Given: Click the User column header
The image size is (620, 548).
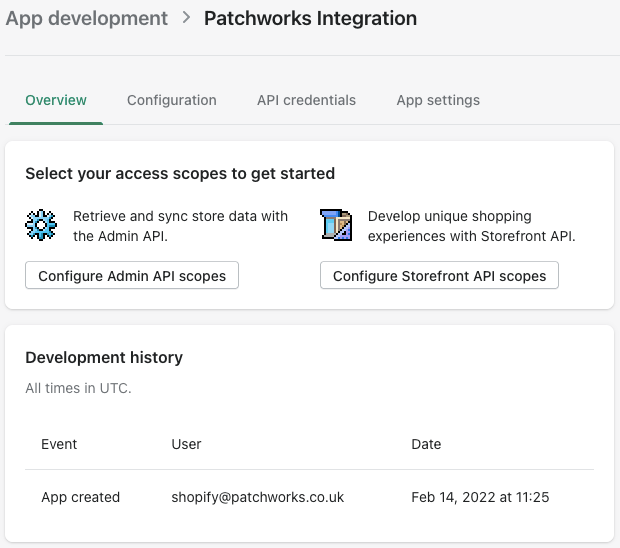Looking at the screenshot, I should (186, 444).
